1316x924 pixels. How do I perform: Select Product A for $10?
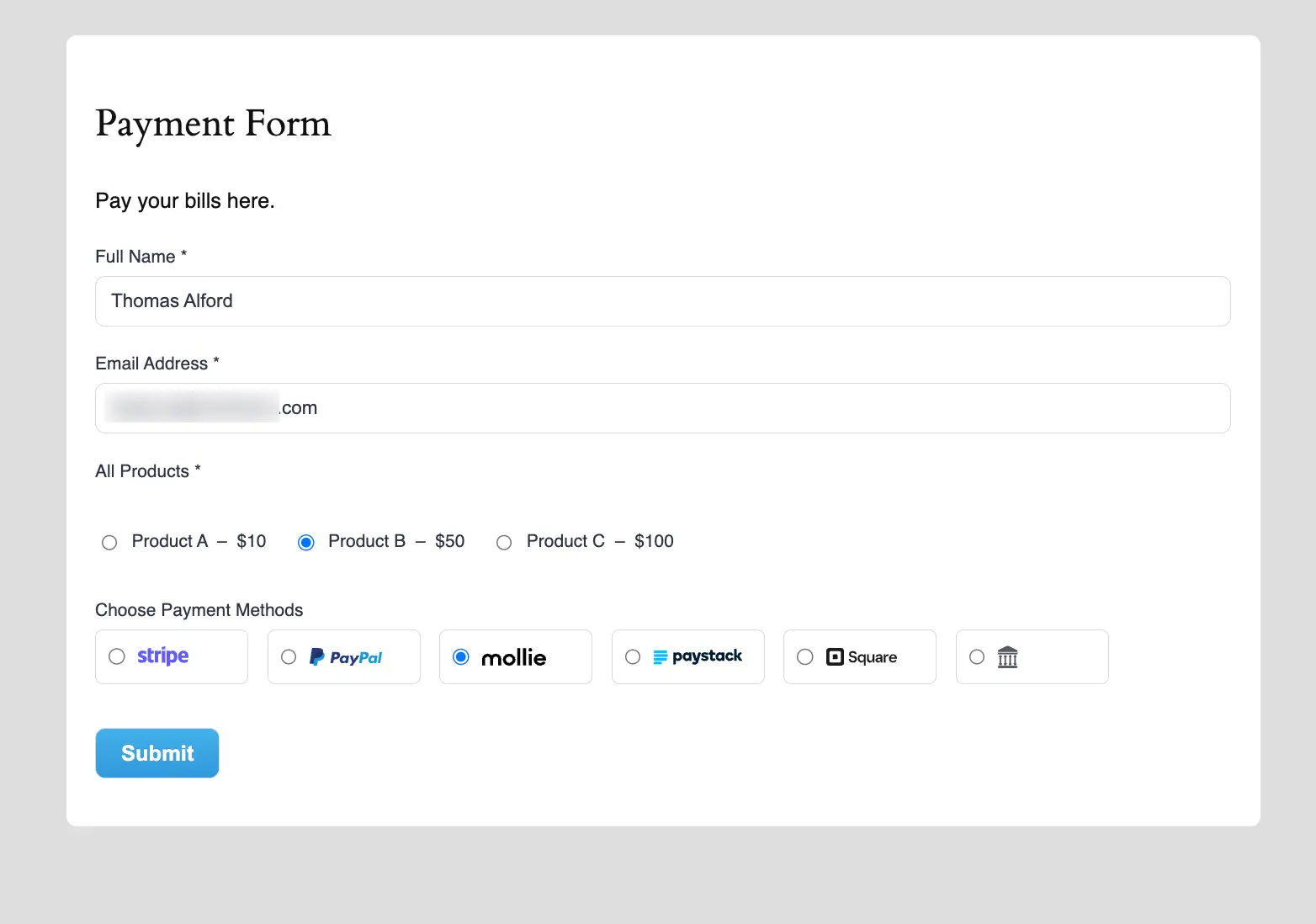point(109,542)
